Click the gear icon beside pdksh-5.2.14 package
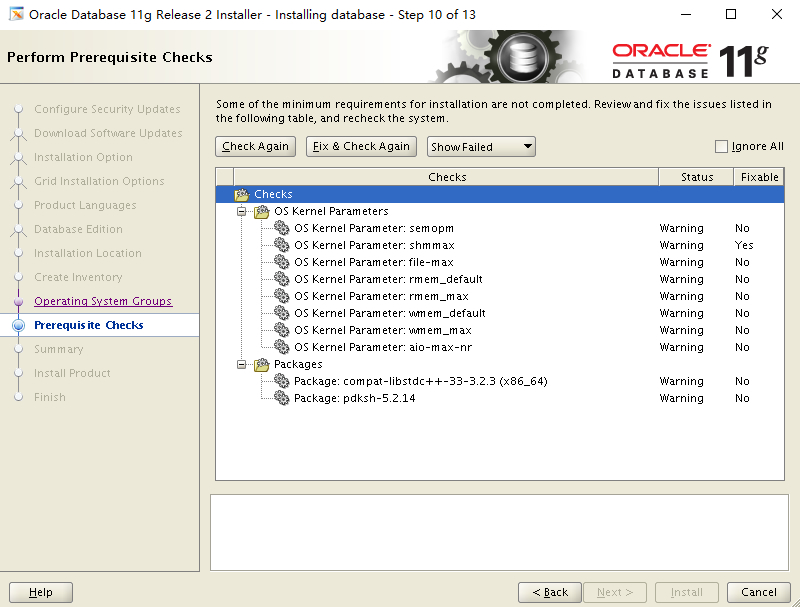Image resolution: width=800 pixels, height=607 pixels. pos(282,398)
